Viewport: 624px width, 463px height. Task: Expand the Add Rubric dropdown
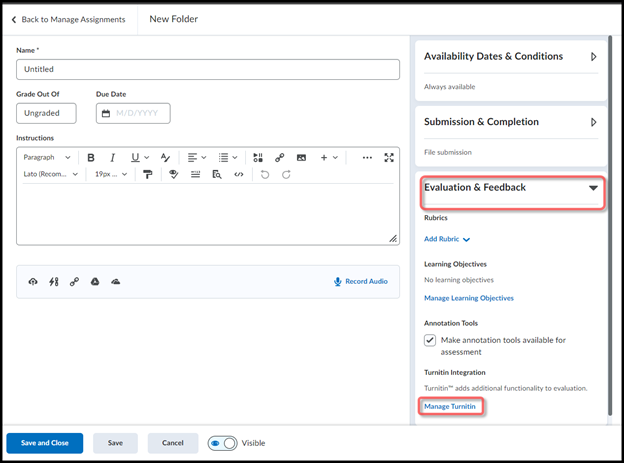coord(447,239)
